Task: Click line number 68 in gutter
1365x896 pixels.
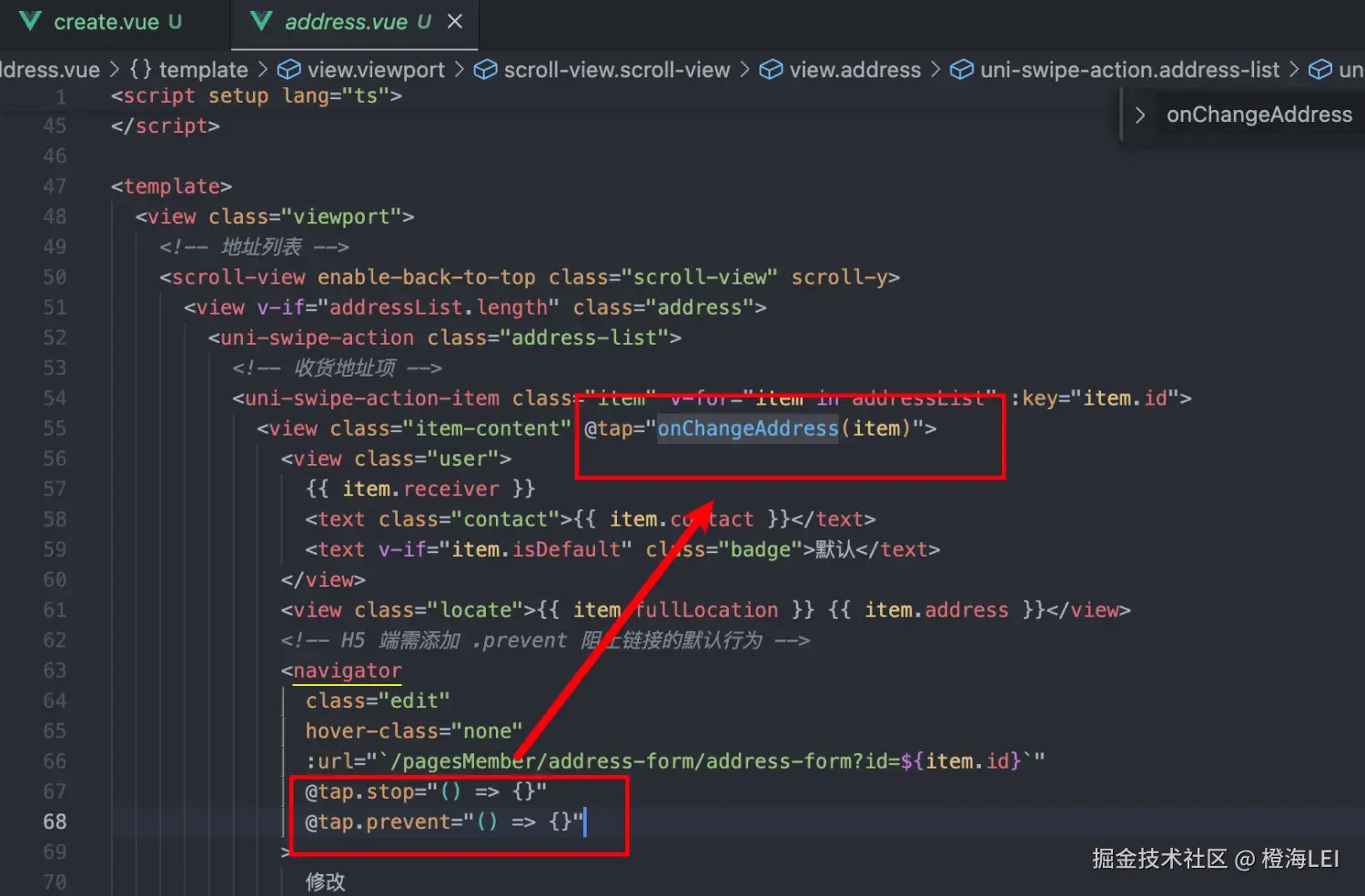Action: [x=55, y=822]
